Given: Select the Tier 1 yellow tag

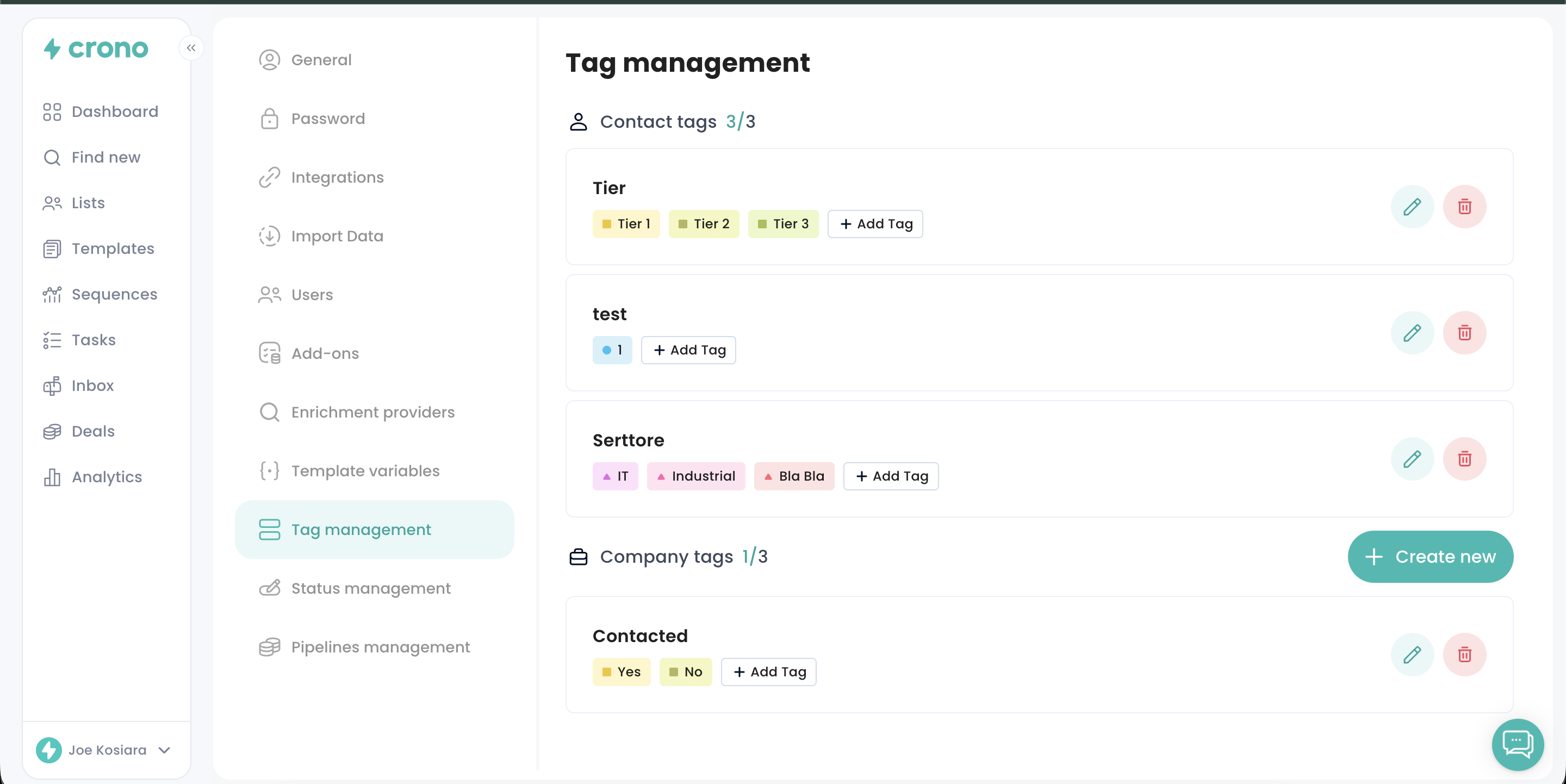Looking at the screenshot, I should (625, 224).
